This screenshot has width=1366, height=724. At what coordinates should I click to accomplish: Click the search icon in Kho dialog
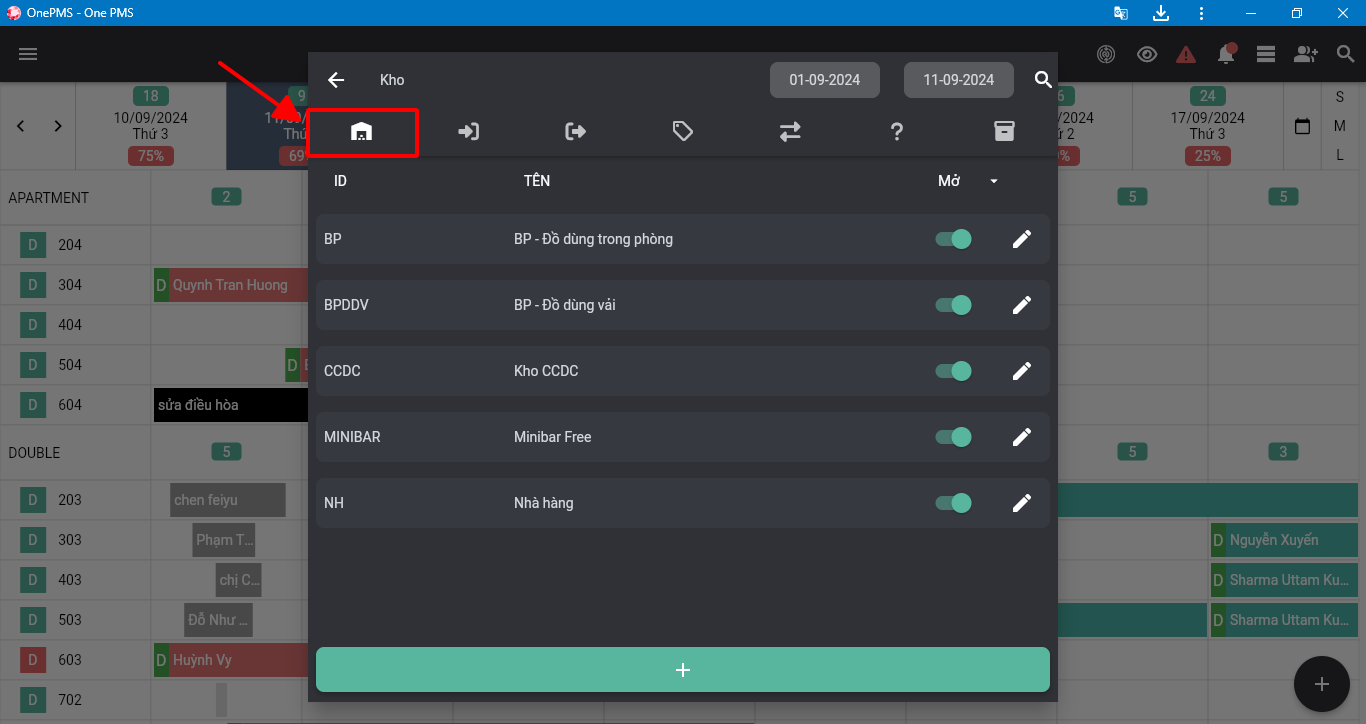[1043, 80]
